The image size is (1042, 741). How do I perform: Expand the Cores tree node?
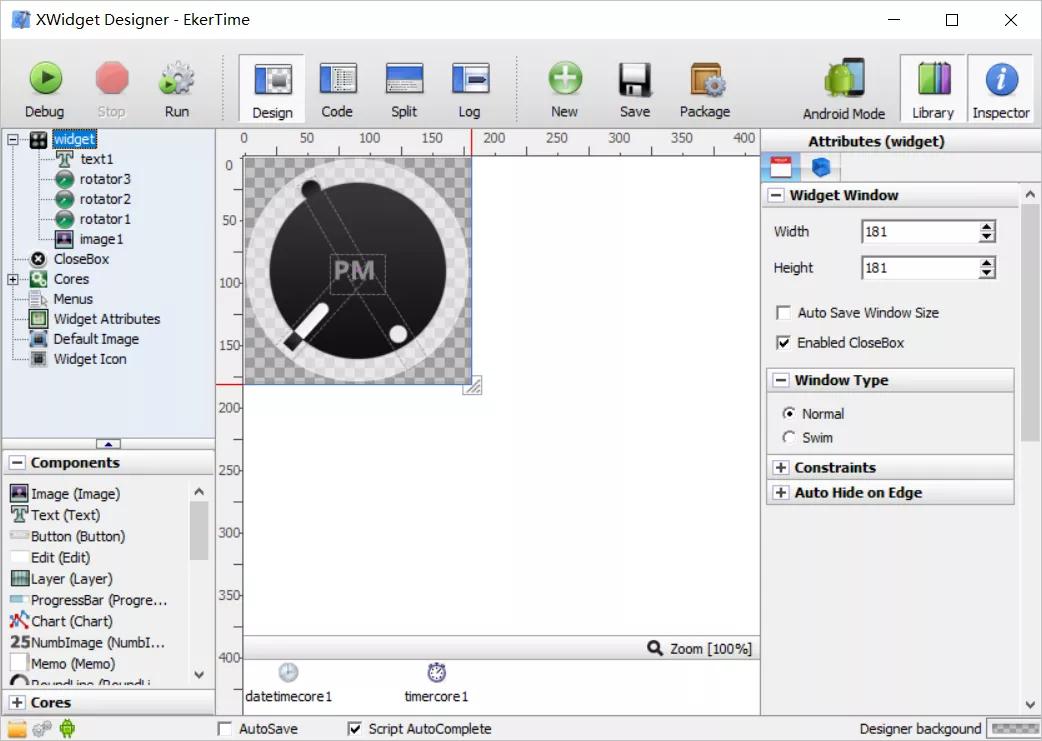(x=13, y=279)
